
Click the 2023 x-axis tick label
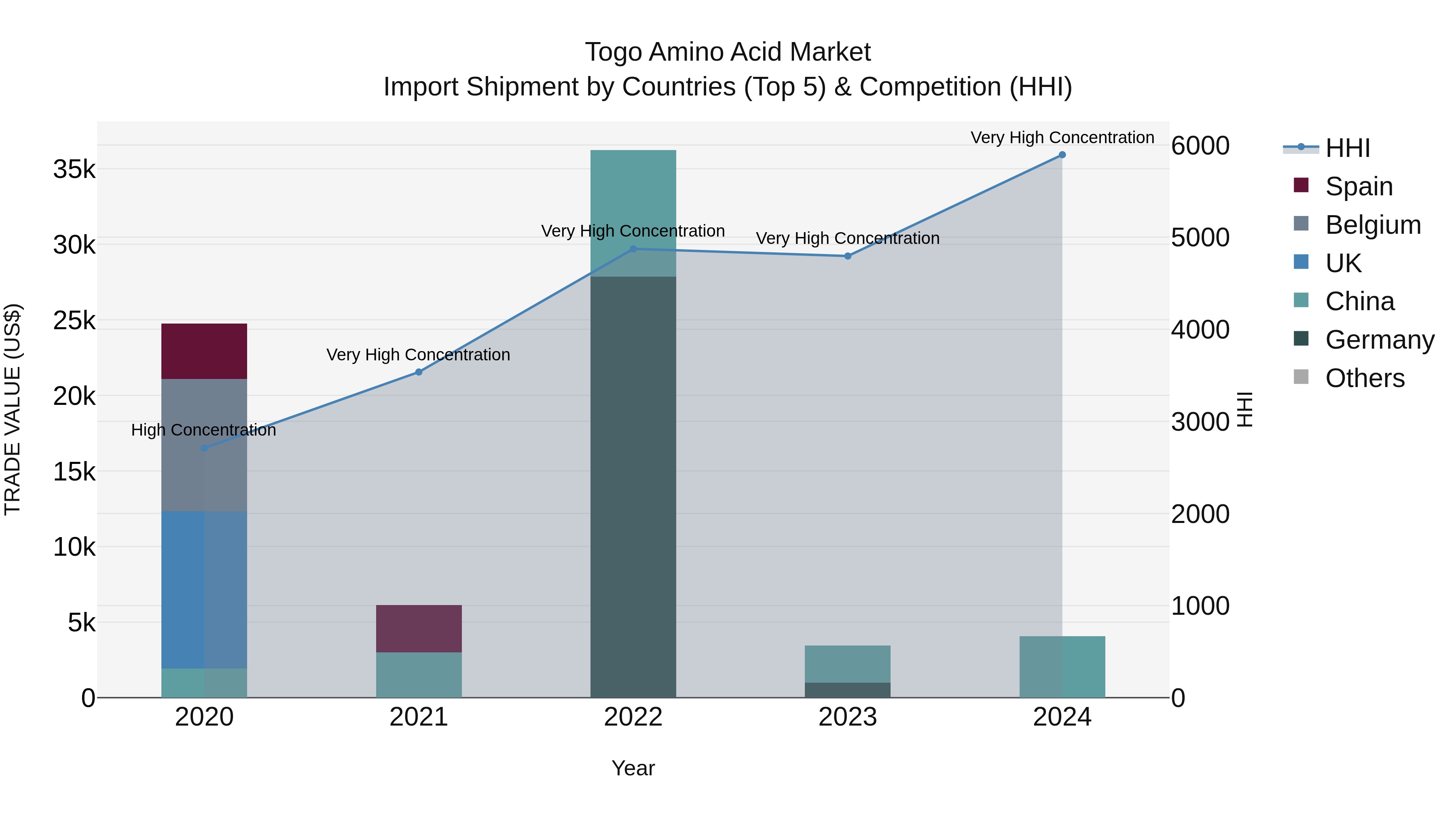848,717
